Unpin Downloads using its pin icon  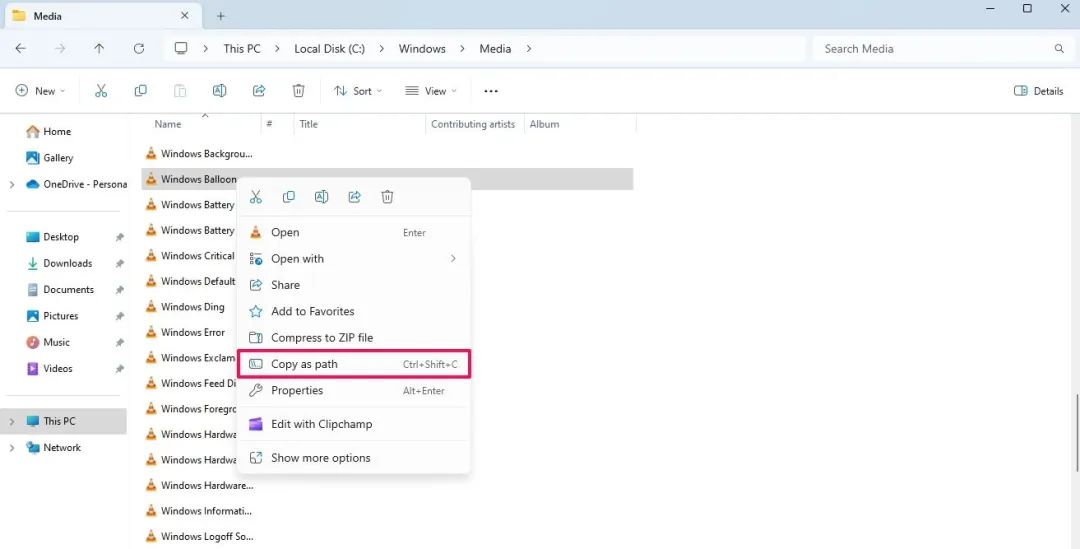(x=119, y=263)
